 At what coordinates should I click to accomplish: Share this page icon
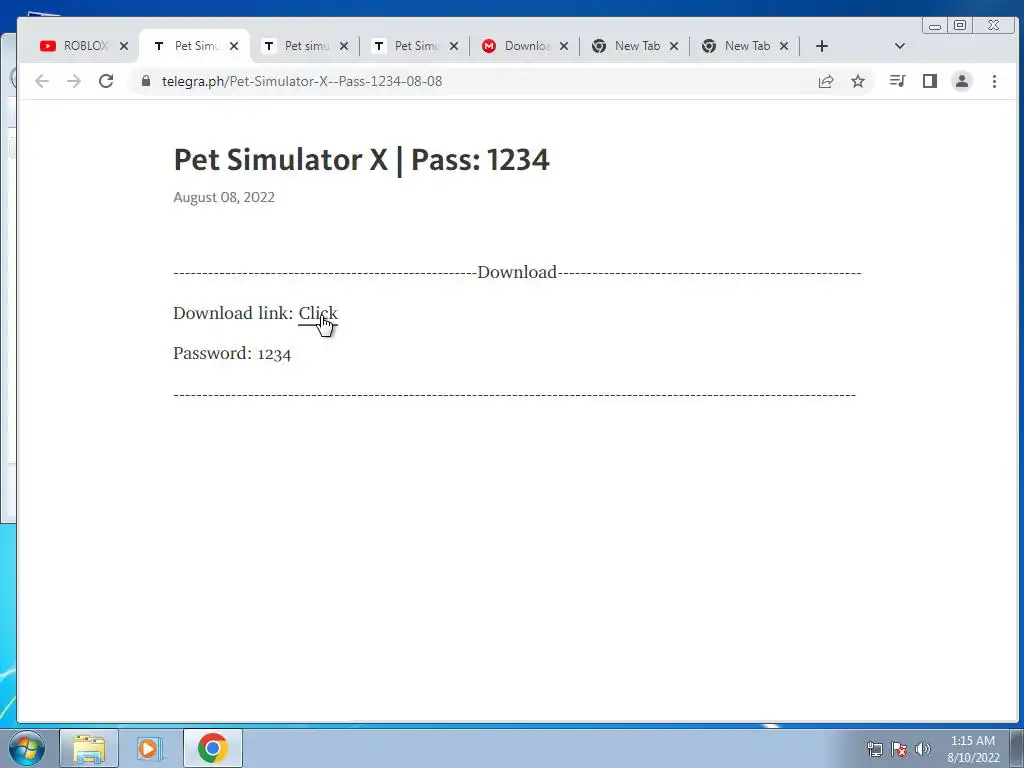tap(826, 81)
